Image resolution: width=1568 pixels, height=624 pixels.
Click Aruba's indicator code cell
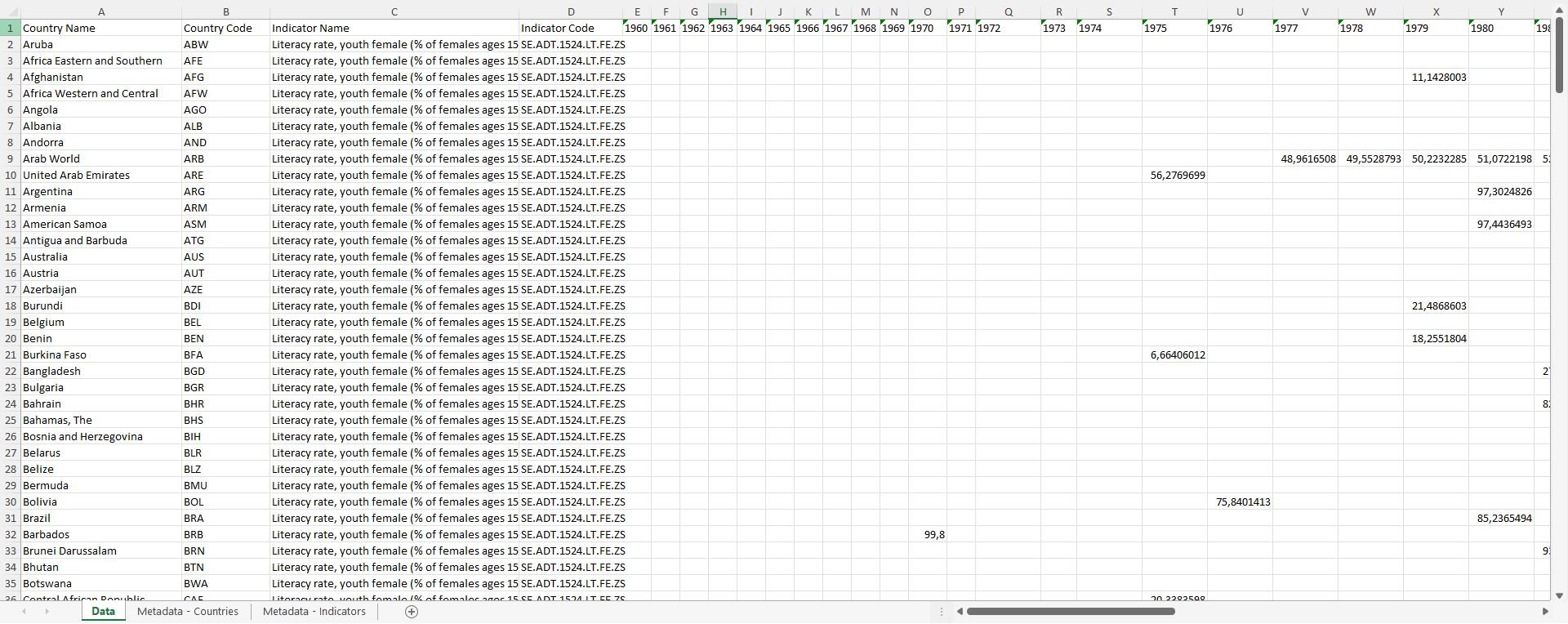click(571, 44)
